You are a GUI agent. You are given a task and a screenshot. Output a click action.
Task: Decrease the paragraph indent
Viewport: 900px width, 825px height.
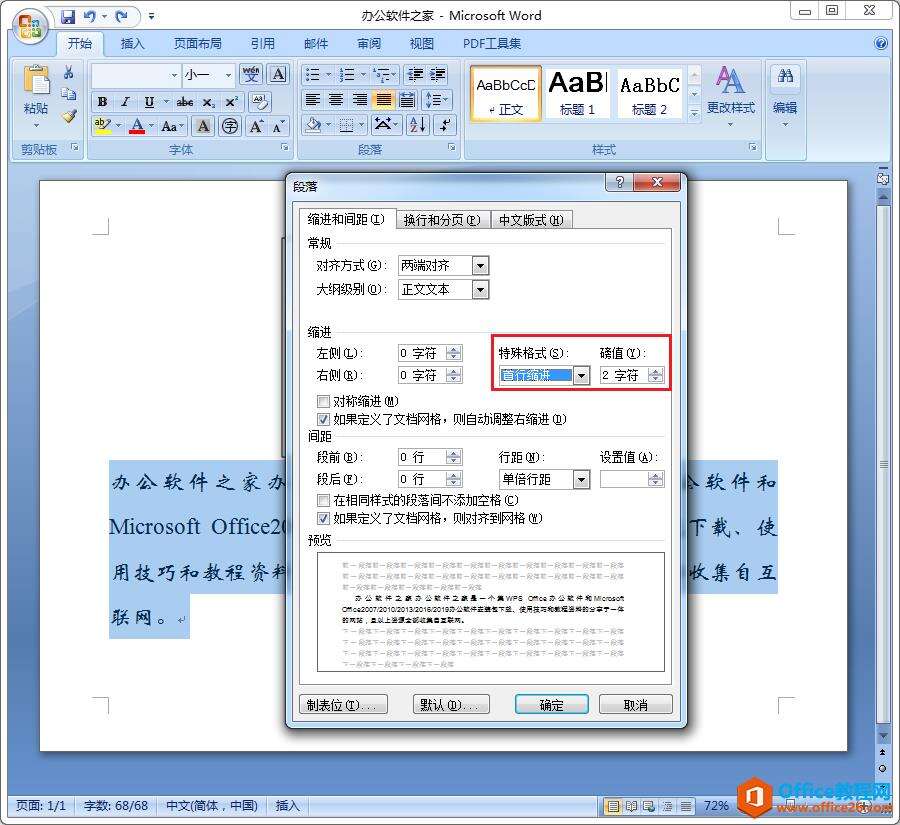(x=414, y=75)
